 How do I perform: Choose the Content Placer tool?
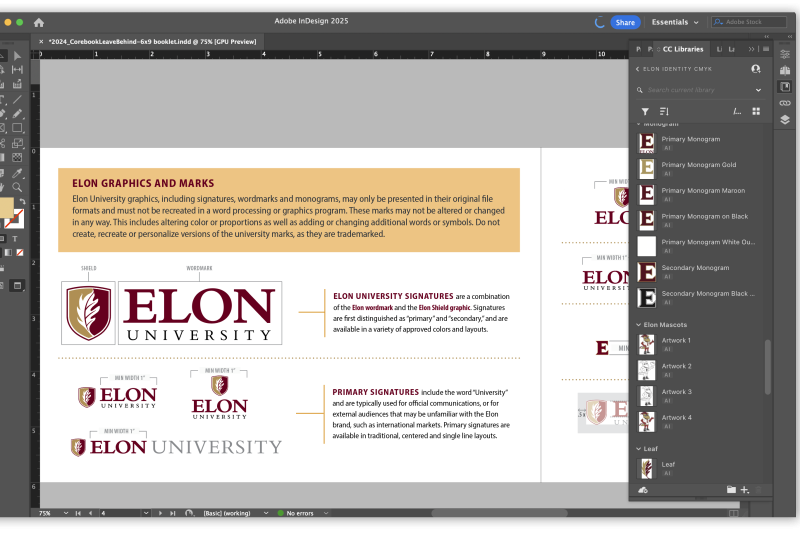point(17,84)
